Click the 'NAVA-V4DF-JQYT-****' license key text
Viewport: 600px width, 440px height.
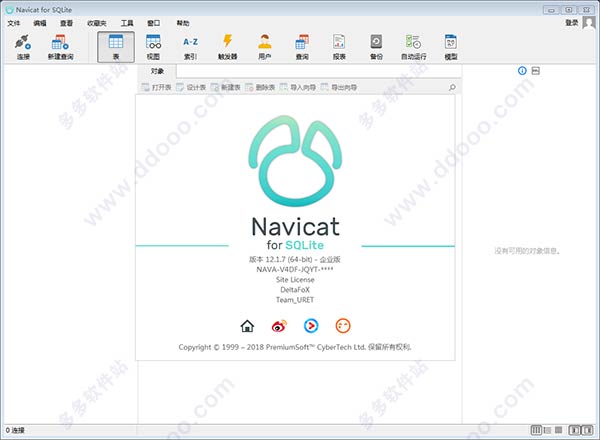[295, 269]
